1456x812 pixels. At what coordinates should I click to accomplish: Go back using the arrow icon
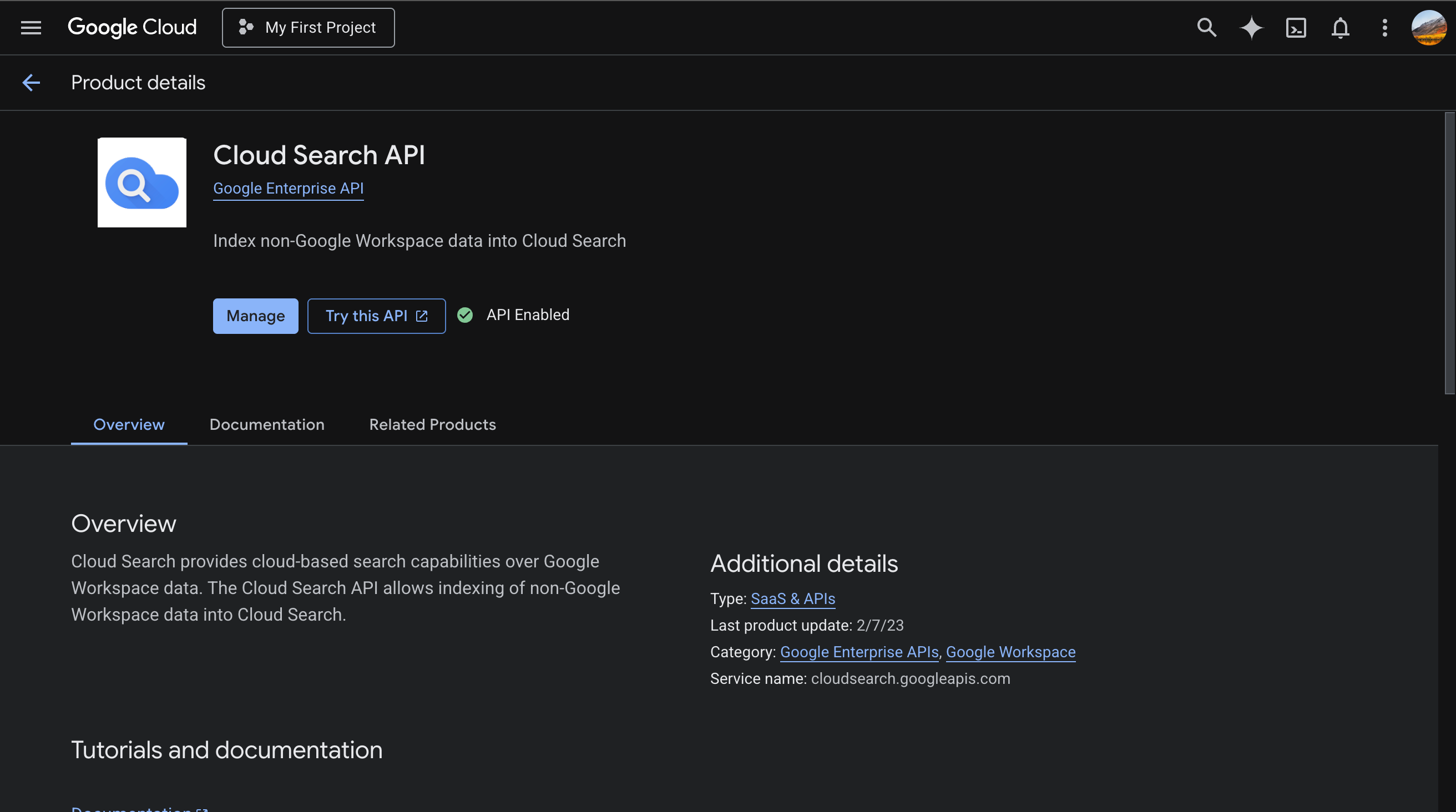coord(31,83)
